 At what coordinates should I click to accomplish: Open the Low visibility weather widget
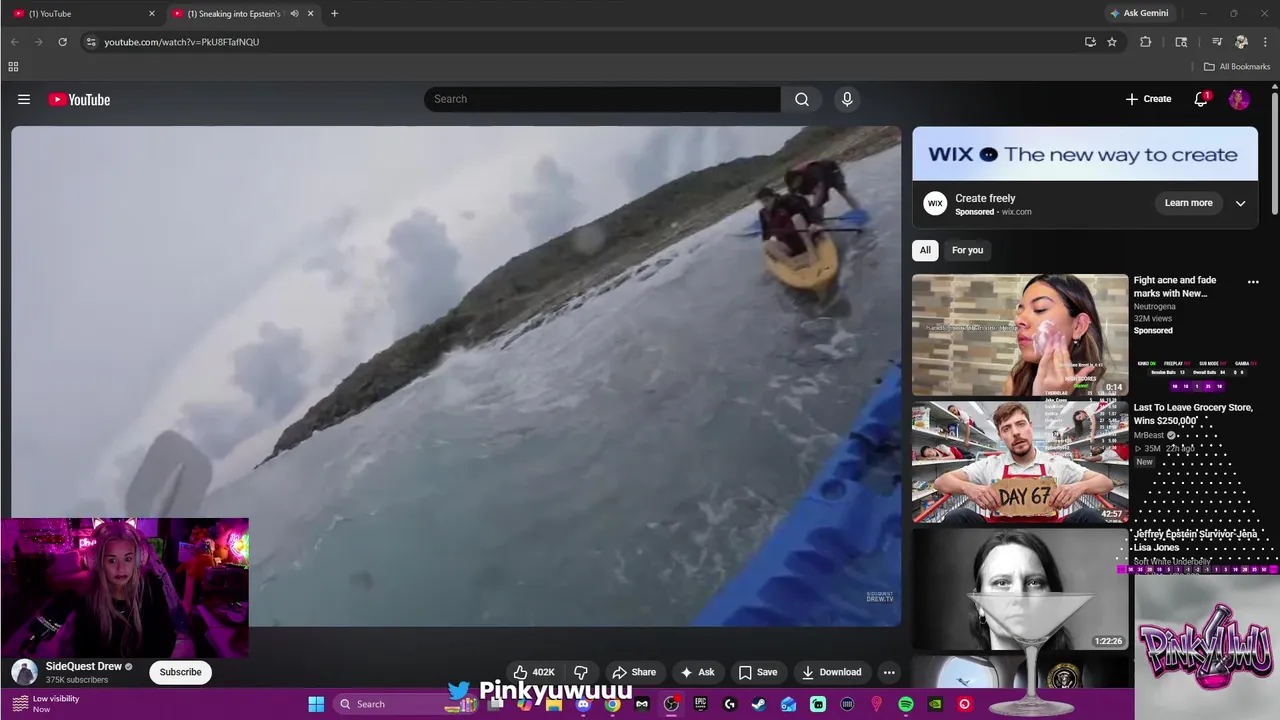[45, 704]
